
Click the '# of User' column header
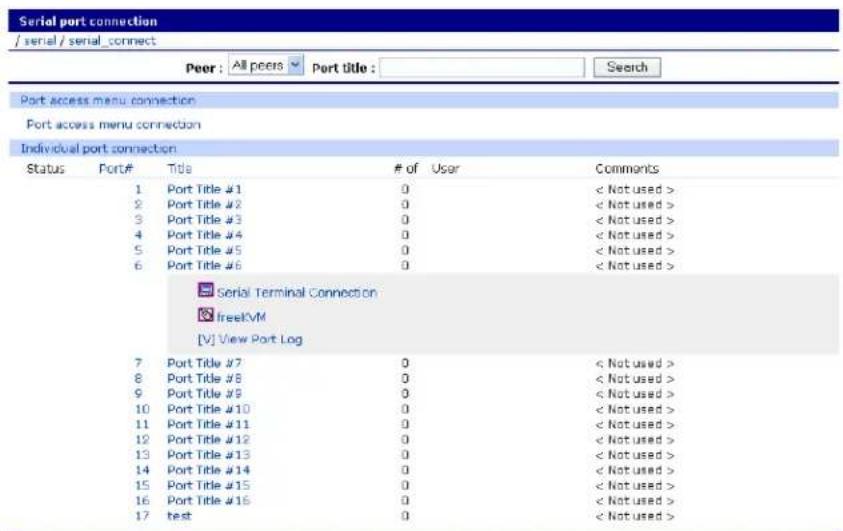click(426, 169)
